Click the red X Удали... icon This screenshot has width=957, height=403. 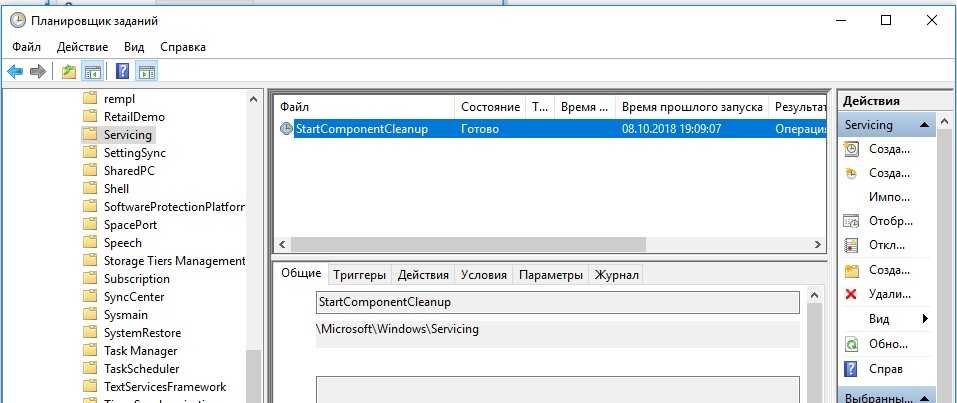click(851, 294)
